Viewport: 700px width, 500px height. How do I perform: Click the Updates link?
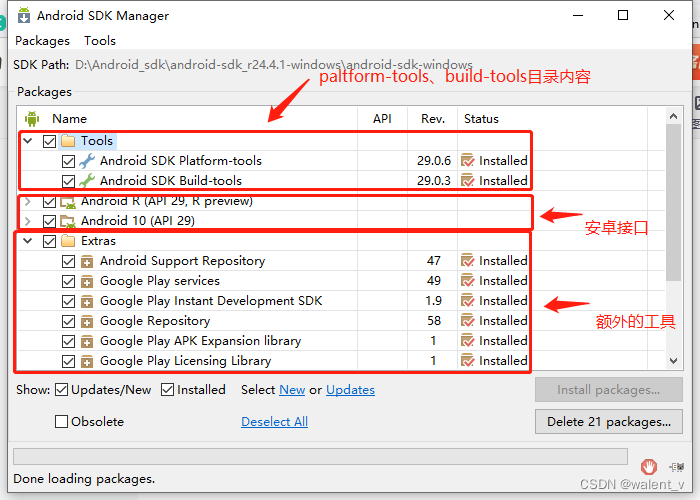[x=350, y=390]
